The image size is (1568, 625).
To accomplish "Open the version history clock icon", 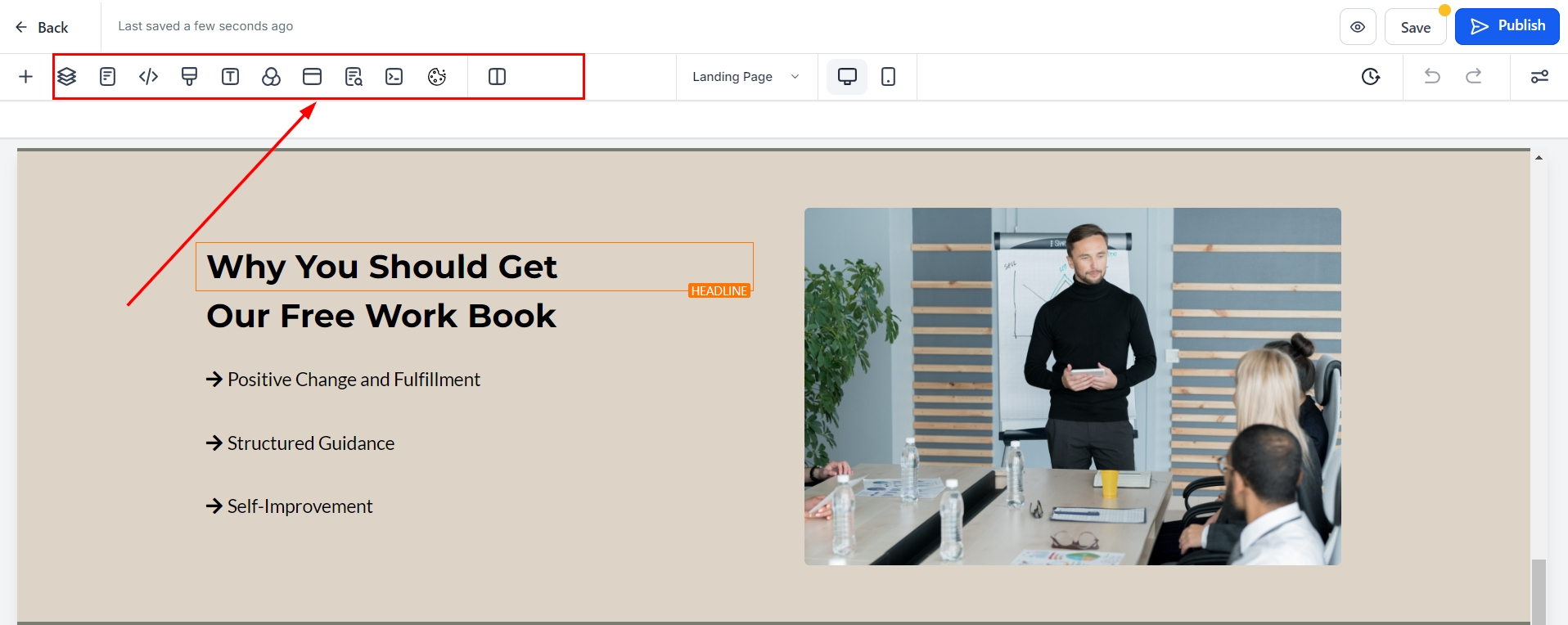I will (x=1371, y=77).
